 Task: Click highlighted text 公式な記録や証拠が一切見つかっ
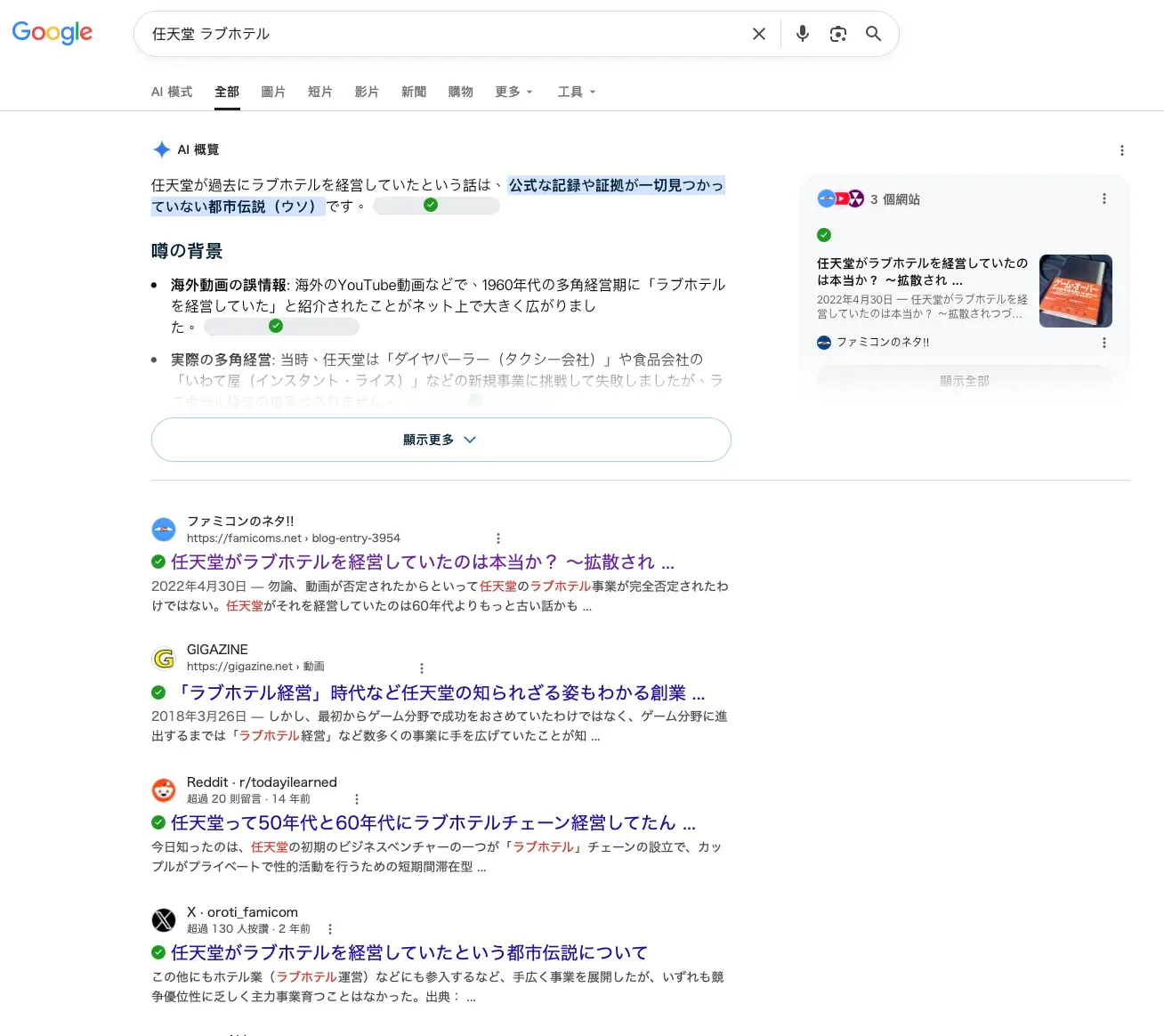(x=616, y=185)
